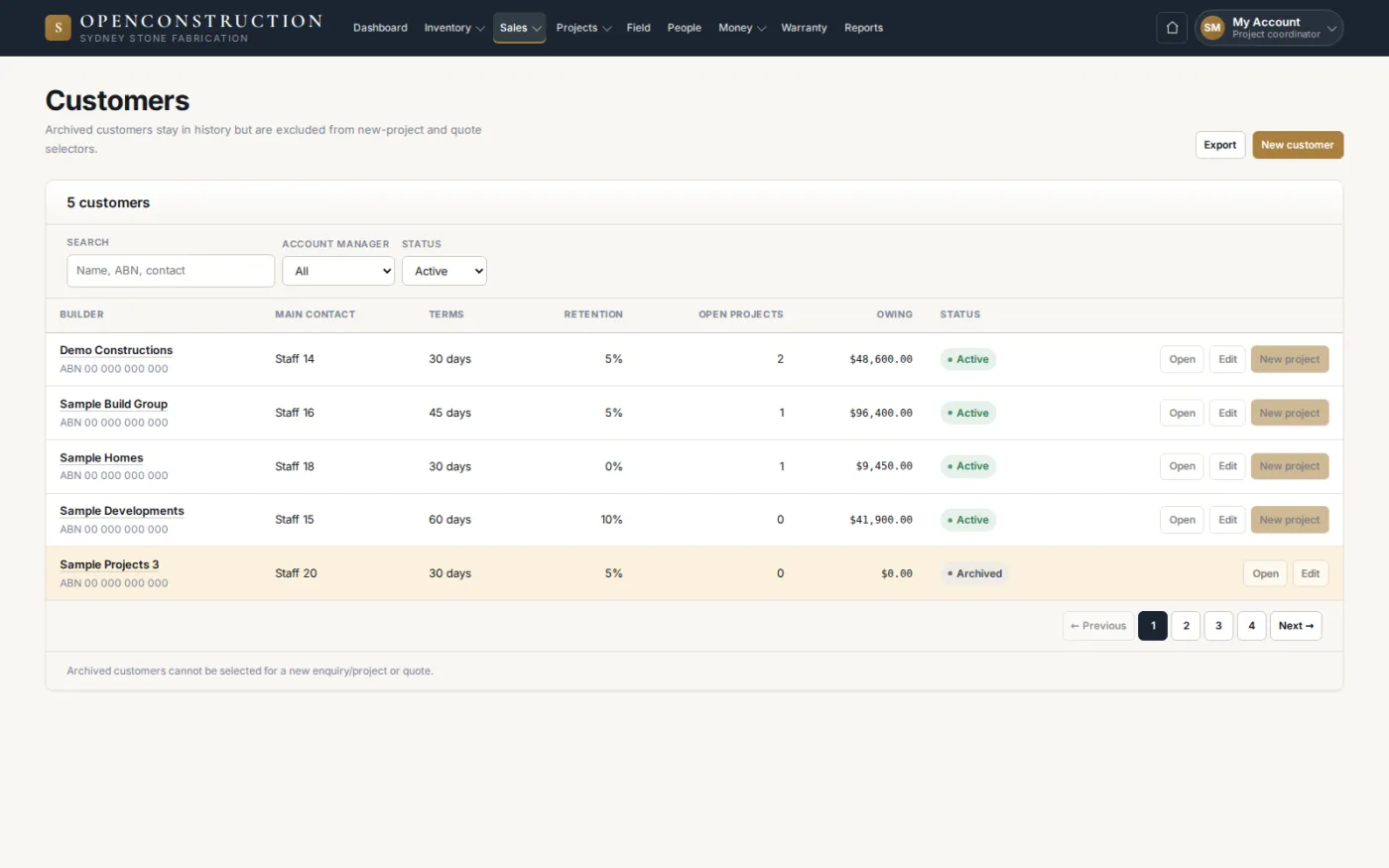Image resolution: width=1389 pixels, height=868 pixels.
Task: Click the Open Projects column header
Action: [740, 314]
